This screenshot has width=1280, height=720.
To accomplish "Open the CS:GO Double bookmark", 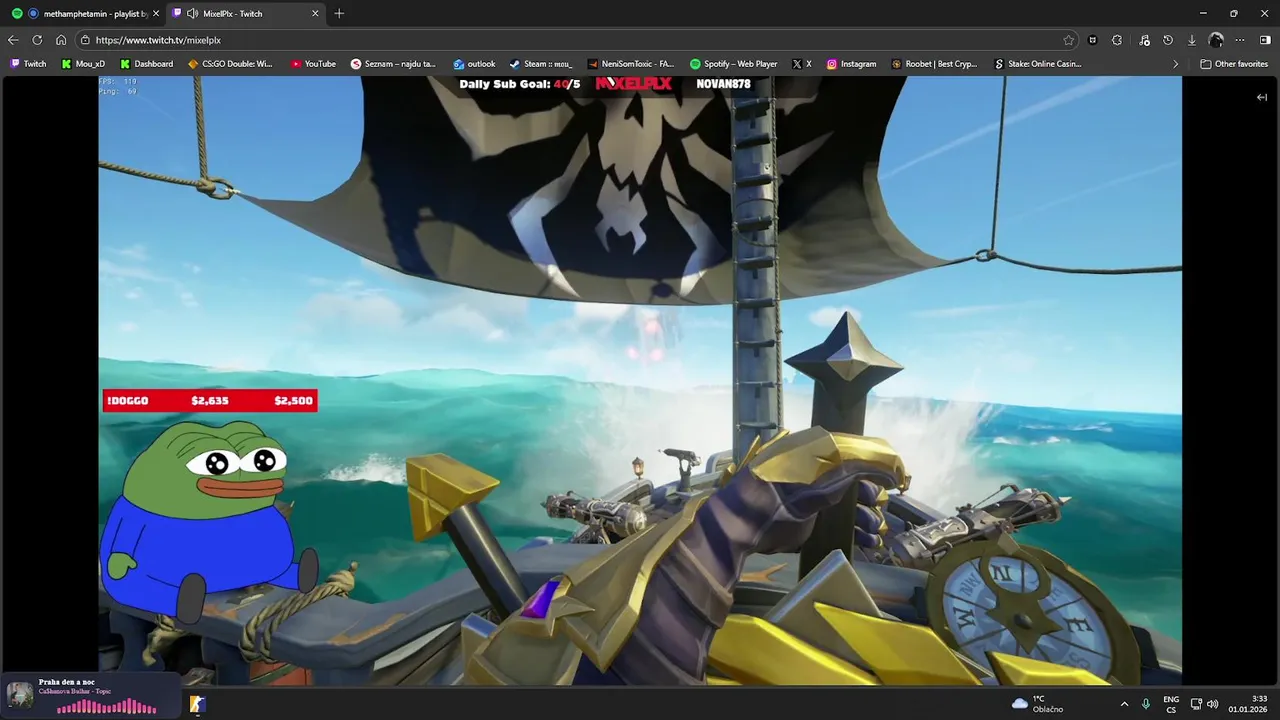I will click(230, 64).
